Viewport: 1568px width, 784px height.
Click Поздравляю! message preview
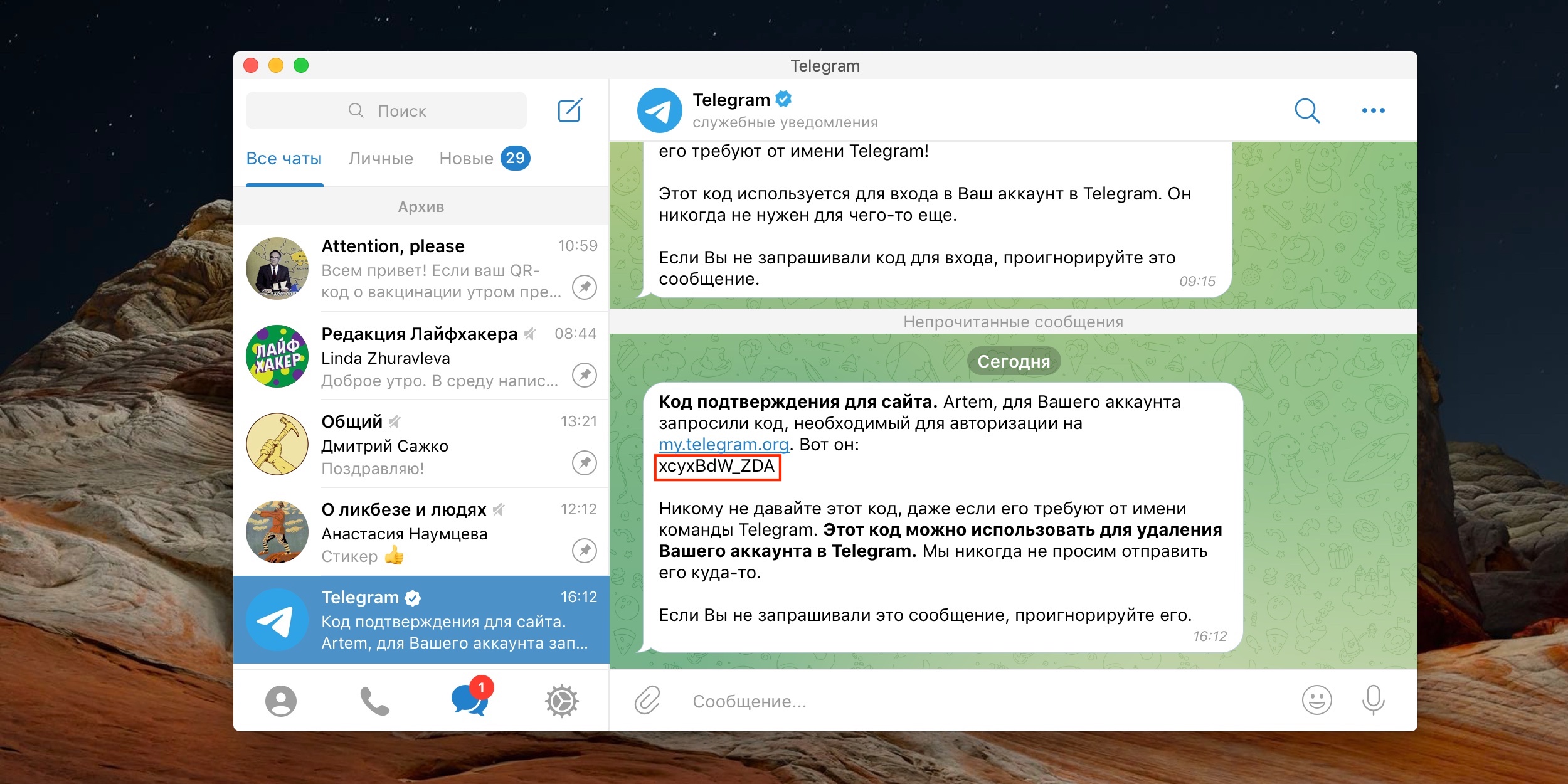373,469
